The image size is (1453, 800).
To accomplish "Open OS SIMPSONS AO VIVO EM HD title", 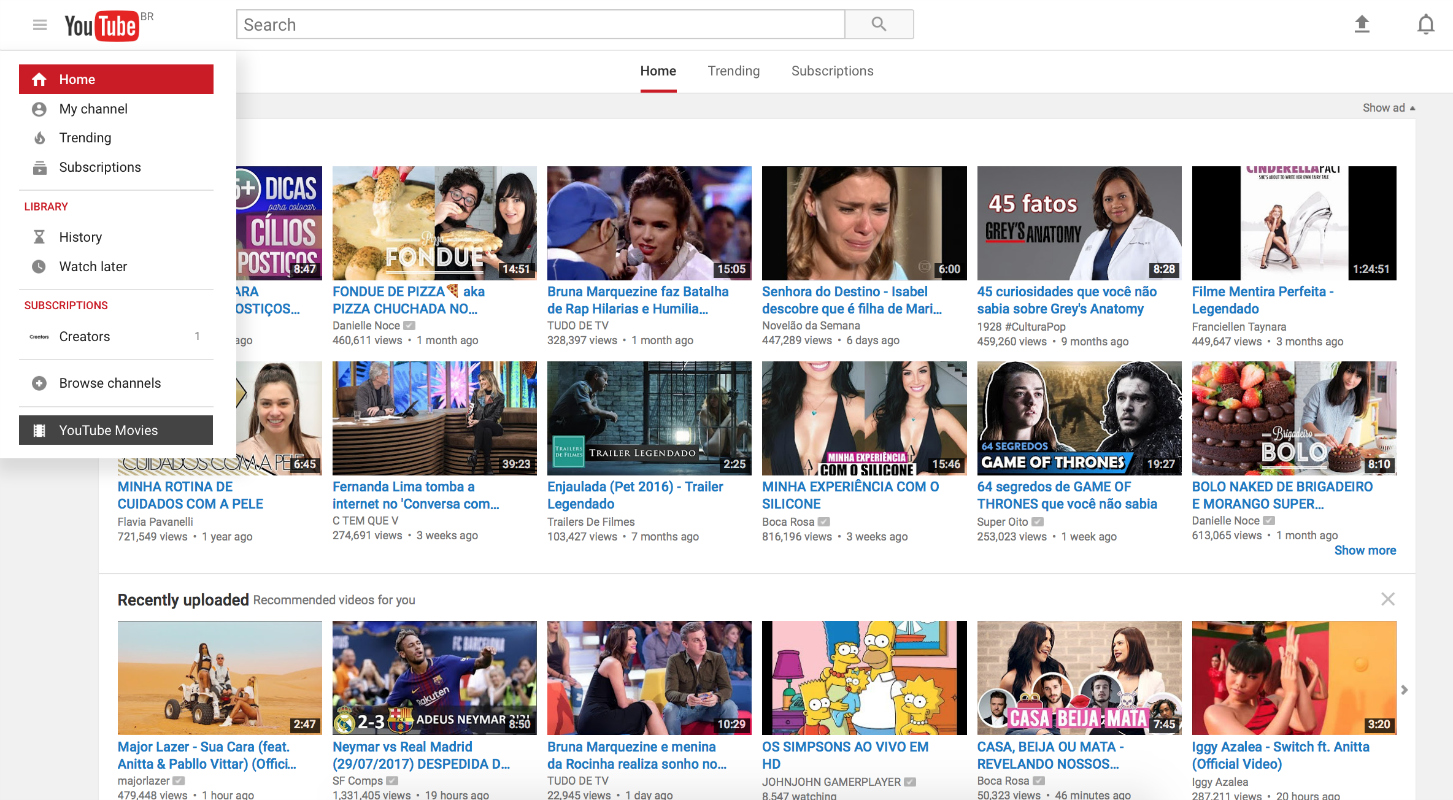I will point(845,755).
